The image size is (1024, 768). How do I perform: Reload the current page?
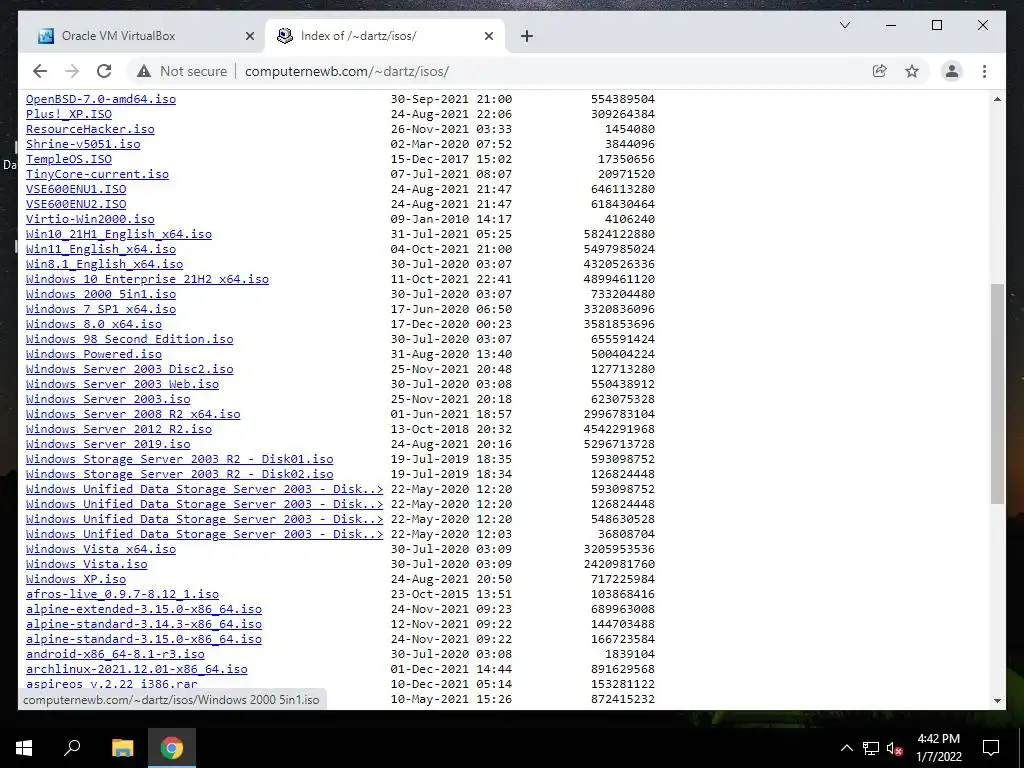point(104,71)
